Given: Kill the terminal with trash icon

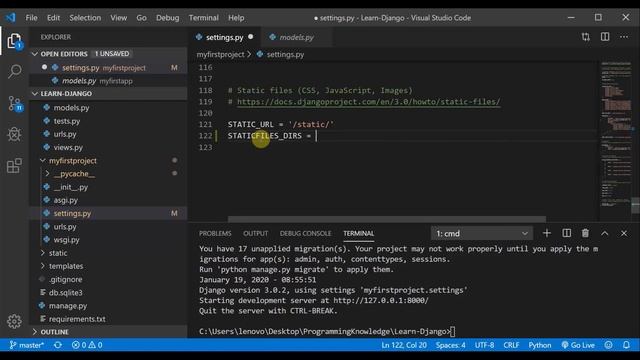Looking at the screenshot, I should (x=585, y=233).
